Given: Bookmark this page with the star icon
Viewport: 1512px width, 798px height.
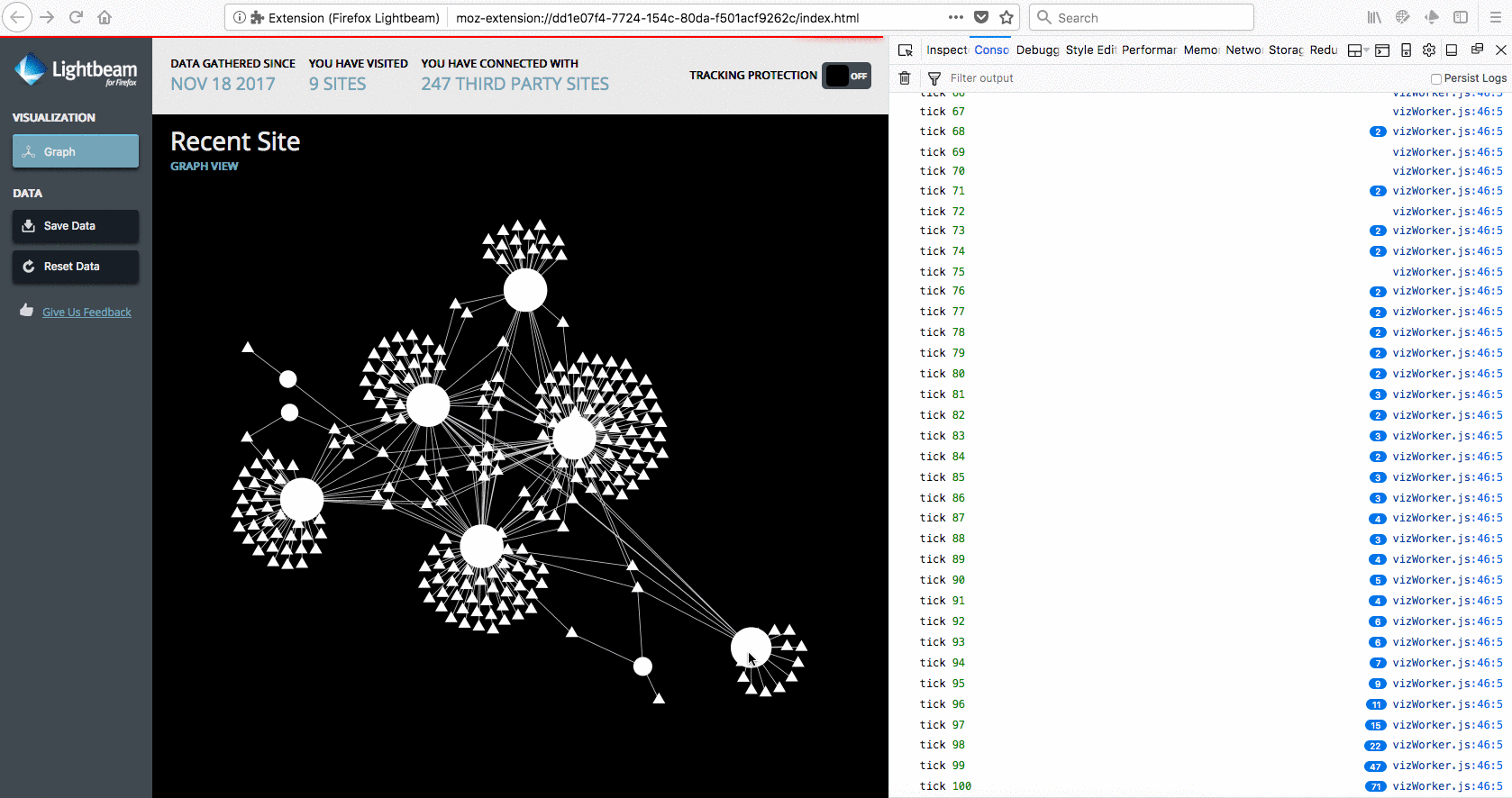Looking at the screenshot, I should 1006,17.
